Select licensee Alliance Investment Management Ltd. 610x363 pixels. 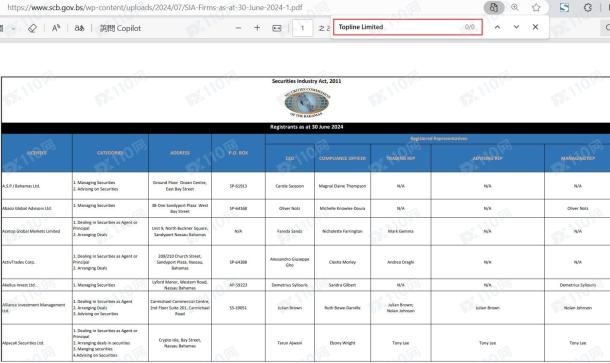coord(34,308)
